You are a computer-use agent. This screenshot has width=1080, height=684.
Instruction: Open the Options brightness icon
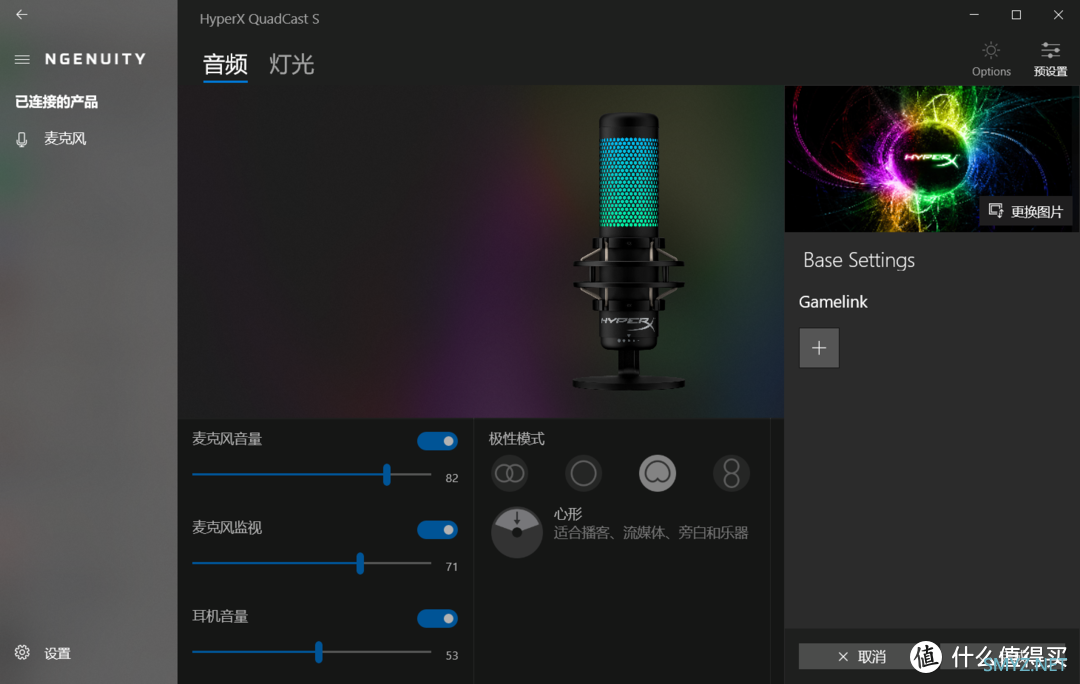(x=991, y=59)
